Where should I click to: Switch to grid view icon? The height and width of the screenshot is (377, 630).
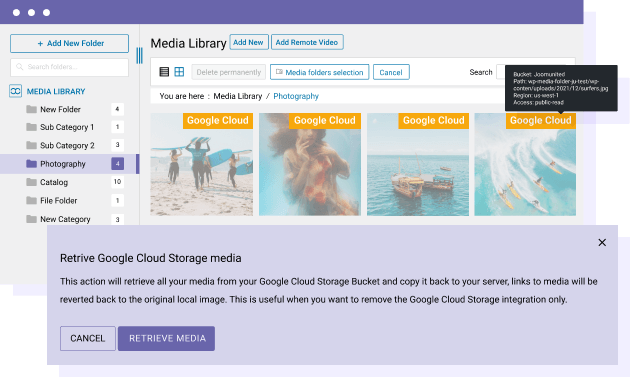click(x=179, y=72)
